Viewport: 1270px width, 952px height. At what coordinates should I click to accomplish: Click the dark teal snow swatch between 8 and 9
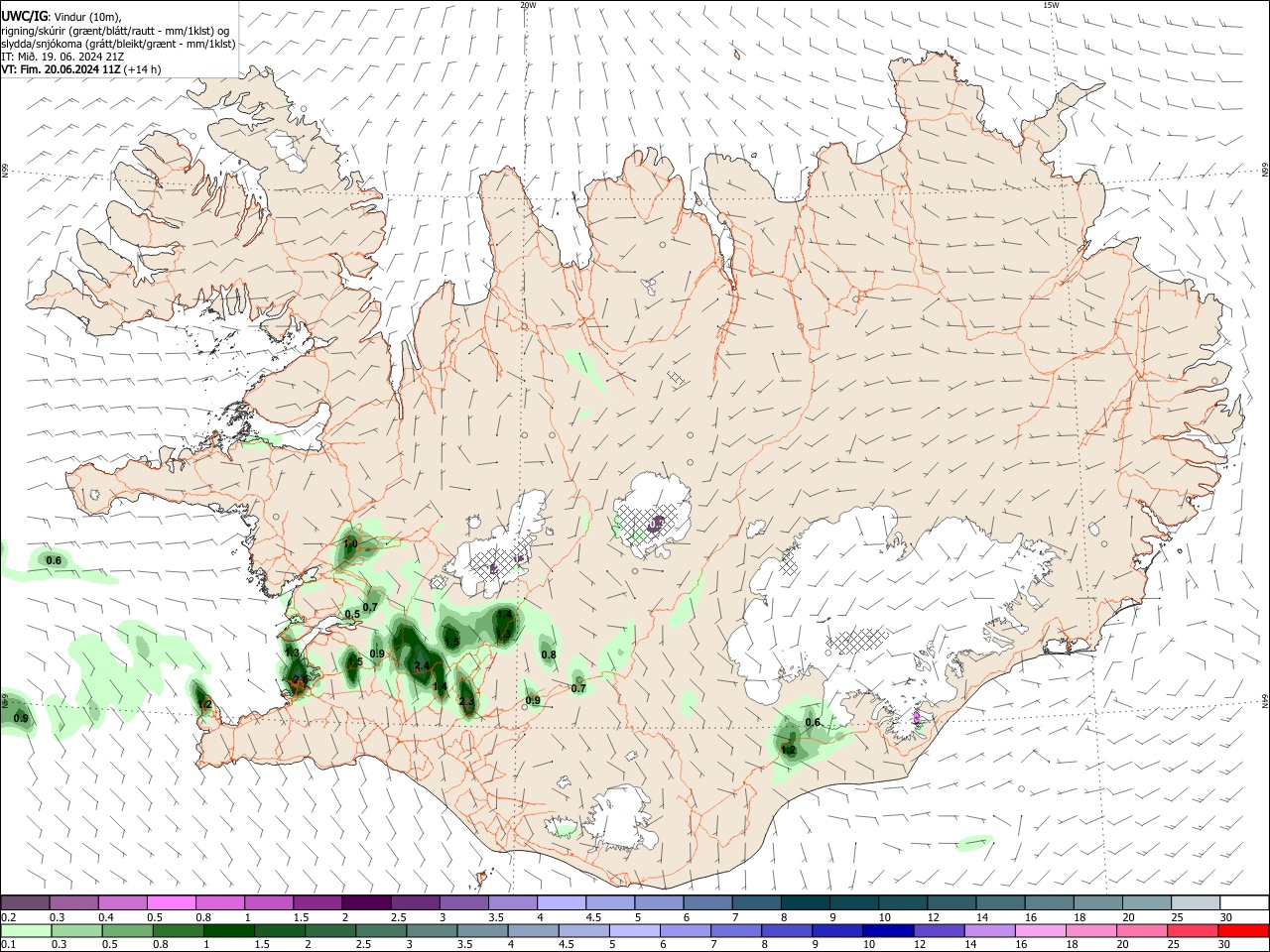click(x=805, y=902)
